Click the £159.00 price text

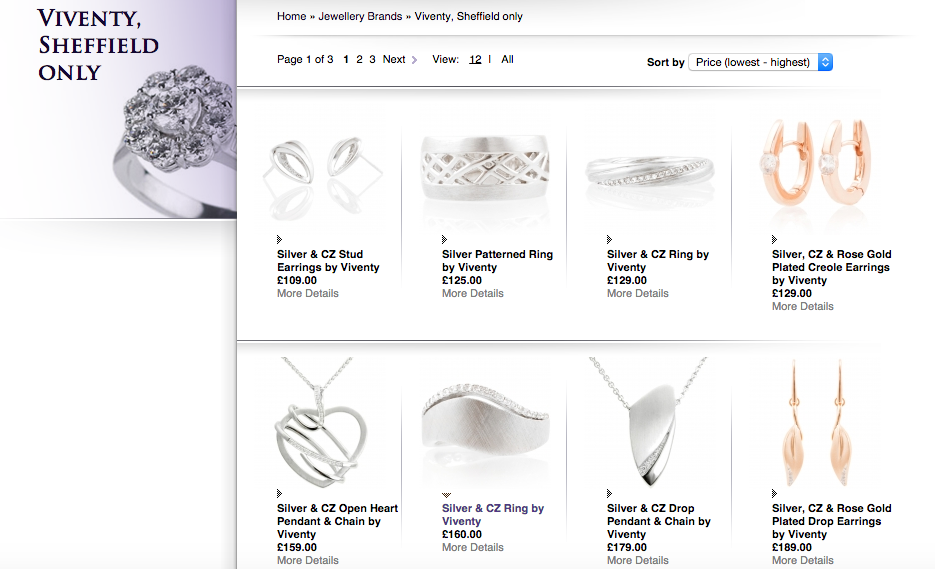[297, 548]
